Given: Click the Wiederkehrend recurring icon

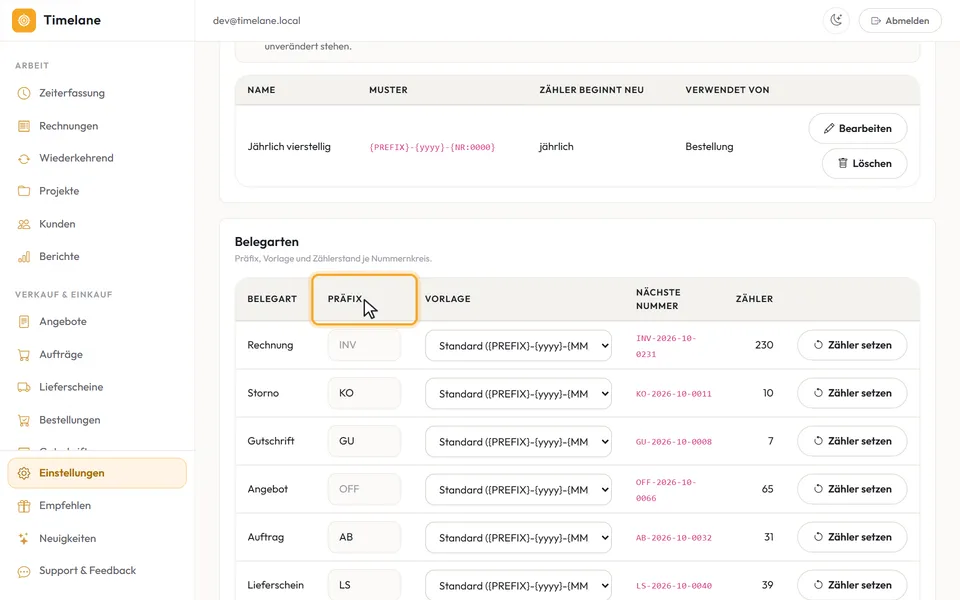Looking at the screenshot, I should coord(24,159).
